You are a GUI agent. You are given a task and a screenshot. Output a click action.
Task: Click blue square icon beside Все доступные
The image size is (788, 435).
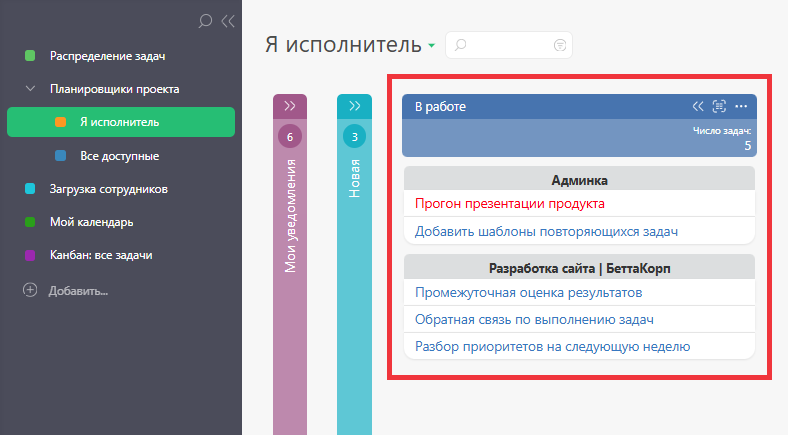pyautogui.click(x=60, y=156)
